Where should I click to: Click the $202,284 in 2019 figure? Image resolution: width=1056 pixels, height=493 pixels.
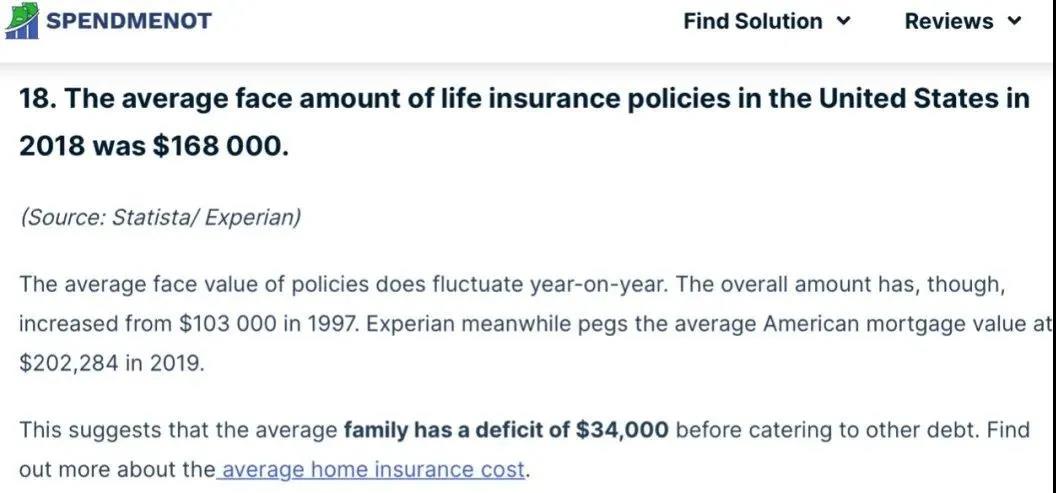coord(110,364)
